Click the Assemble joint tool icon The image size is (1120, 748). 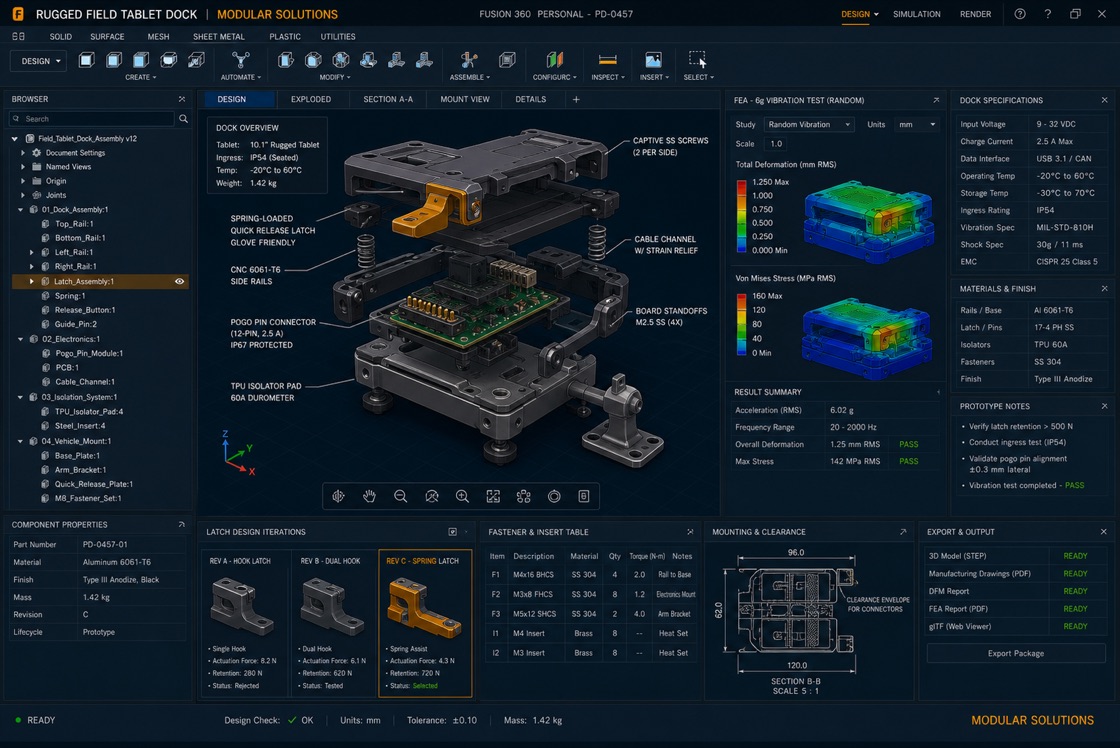[469, 60]
